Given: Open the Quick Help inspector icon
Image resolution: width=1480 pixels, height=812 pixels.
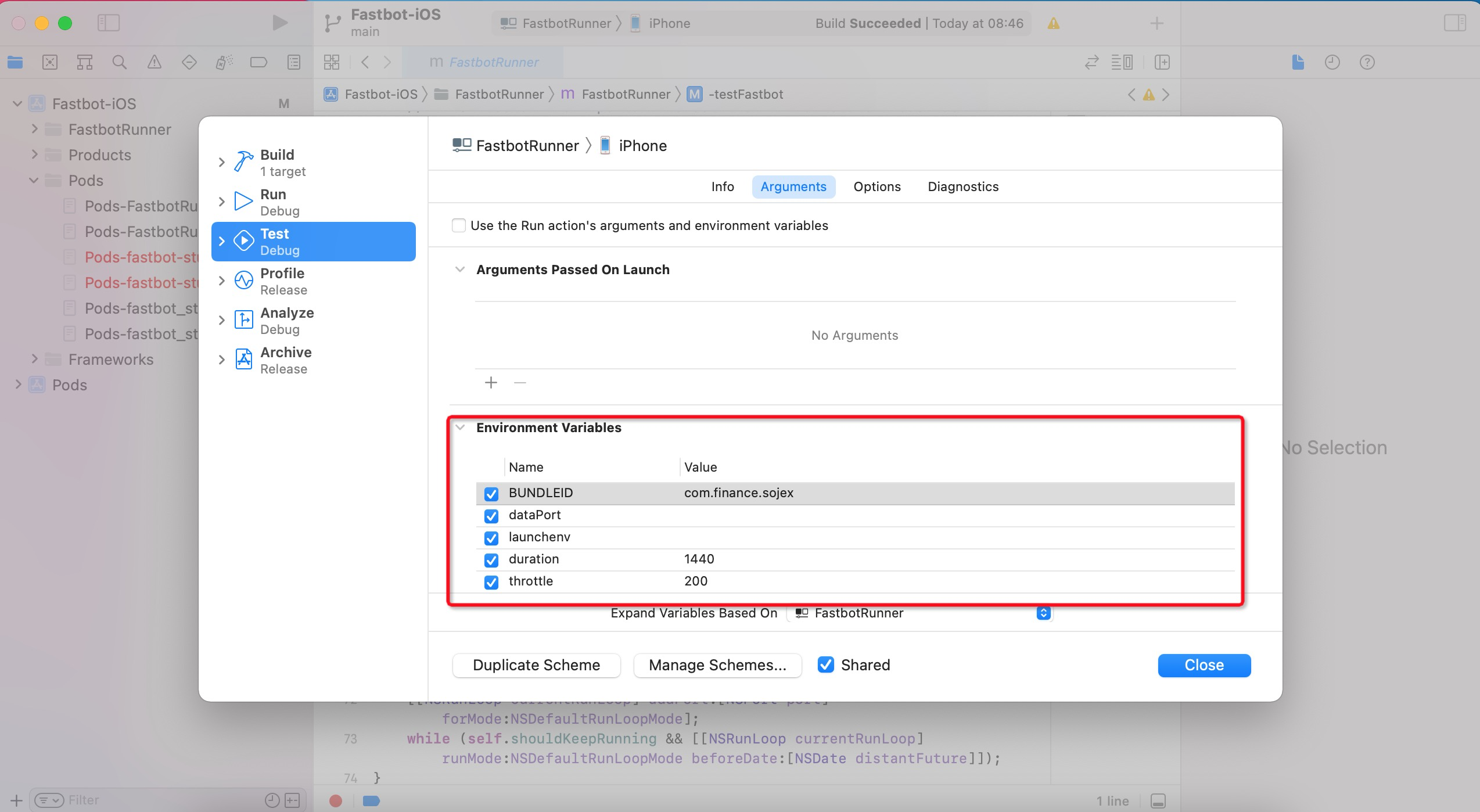Looking at the screenshot, I should click(x=1367, y=62).
